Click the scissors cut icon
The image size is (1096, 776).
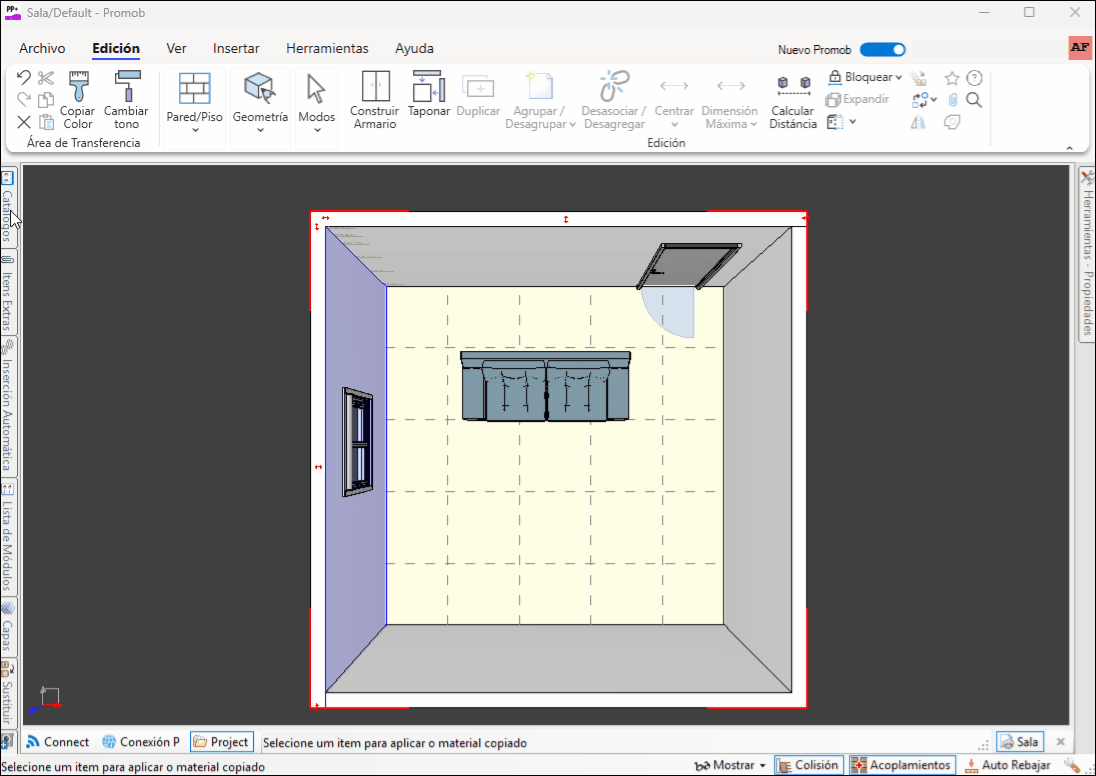pos(46,78)
